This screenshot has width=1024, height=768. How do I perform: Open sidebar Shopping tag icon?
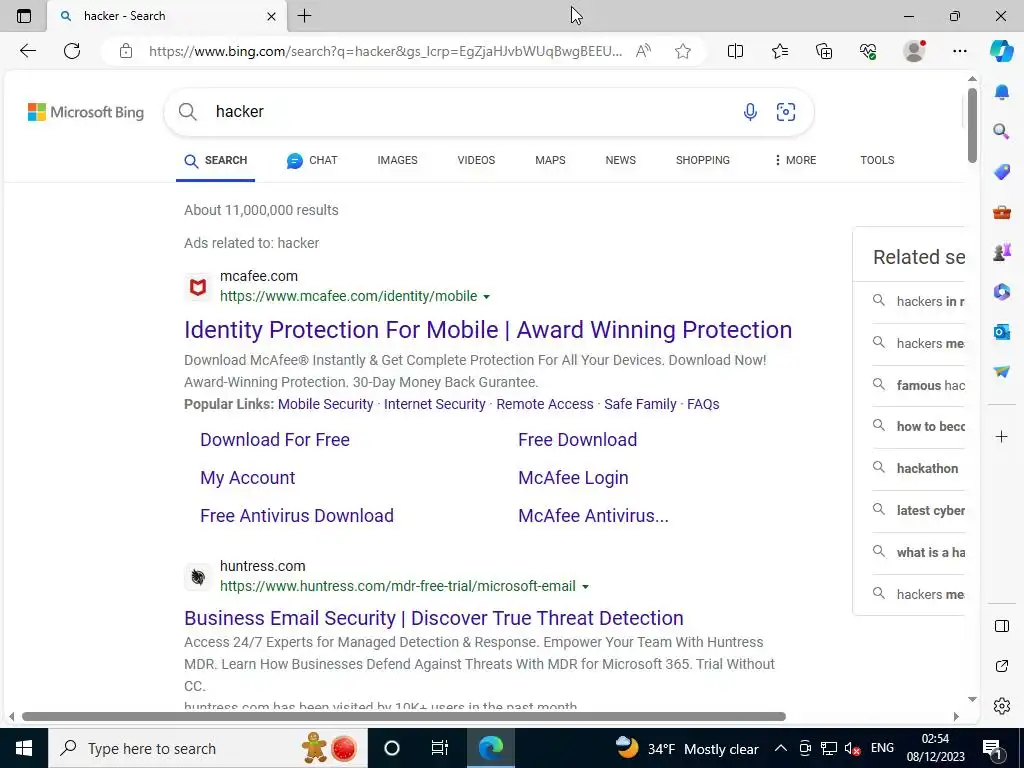1002,172
